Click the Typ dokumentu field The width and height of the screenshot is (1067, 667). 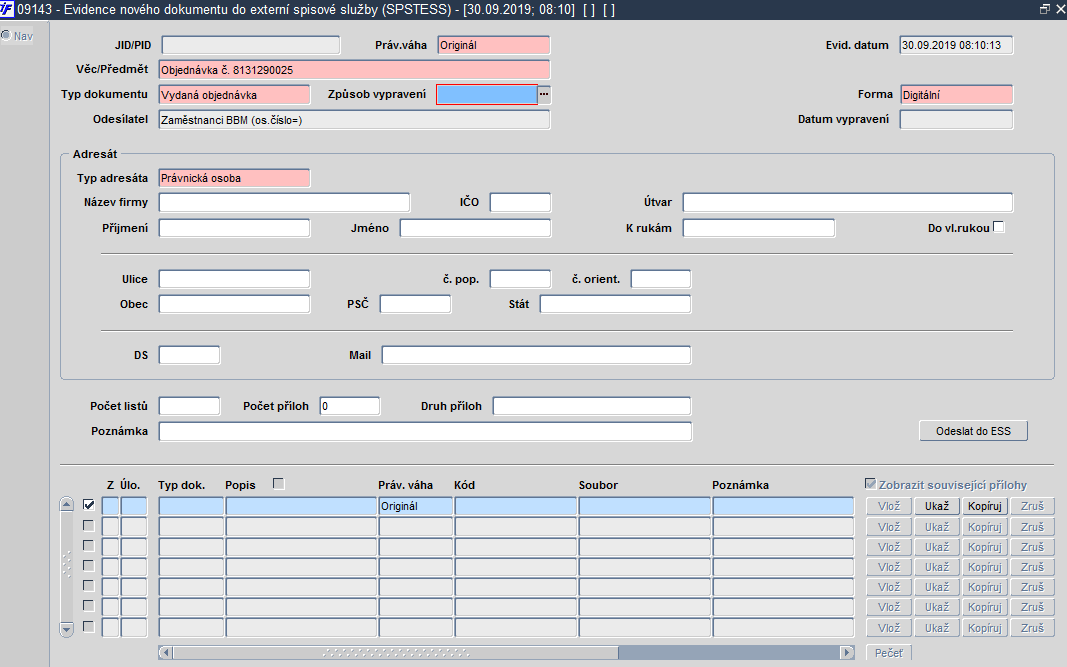point(234,95)
